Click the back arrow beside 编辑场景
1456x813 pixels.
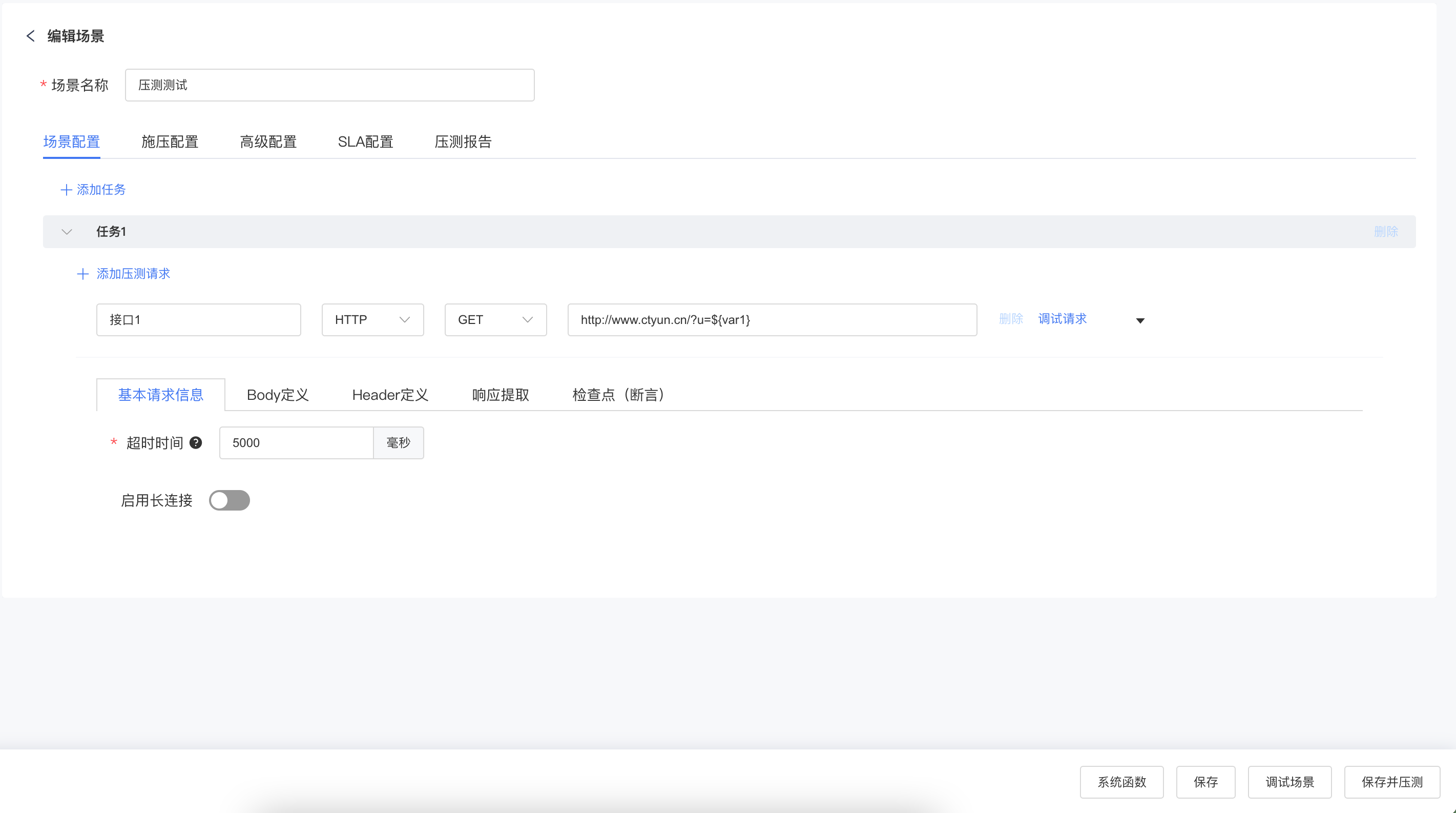coord(31,36)
